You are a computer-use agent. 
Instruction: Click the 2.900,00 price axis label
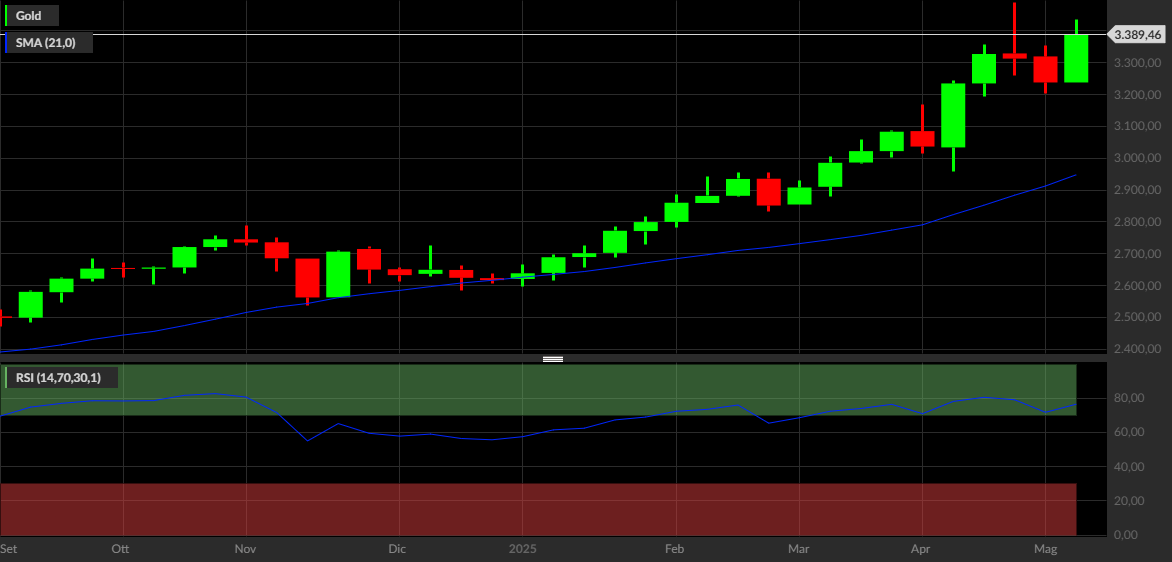1138,191
